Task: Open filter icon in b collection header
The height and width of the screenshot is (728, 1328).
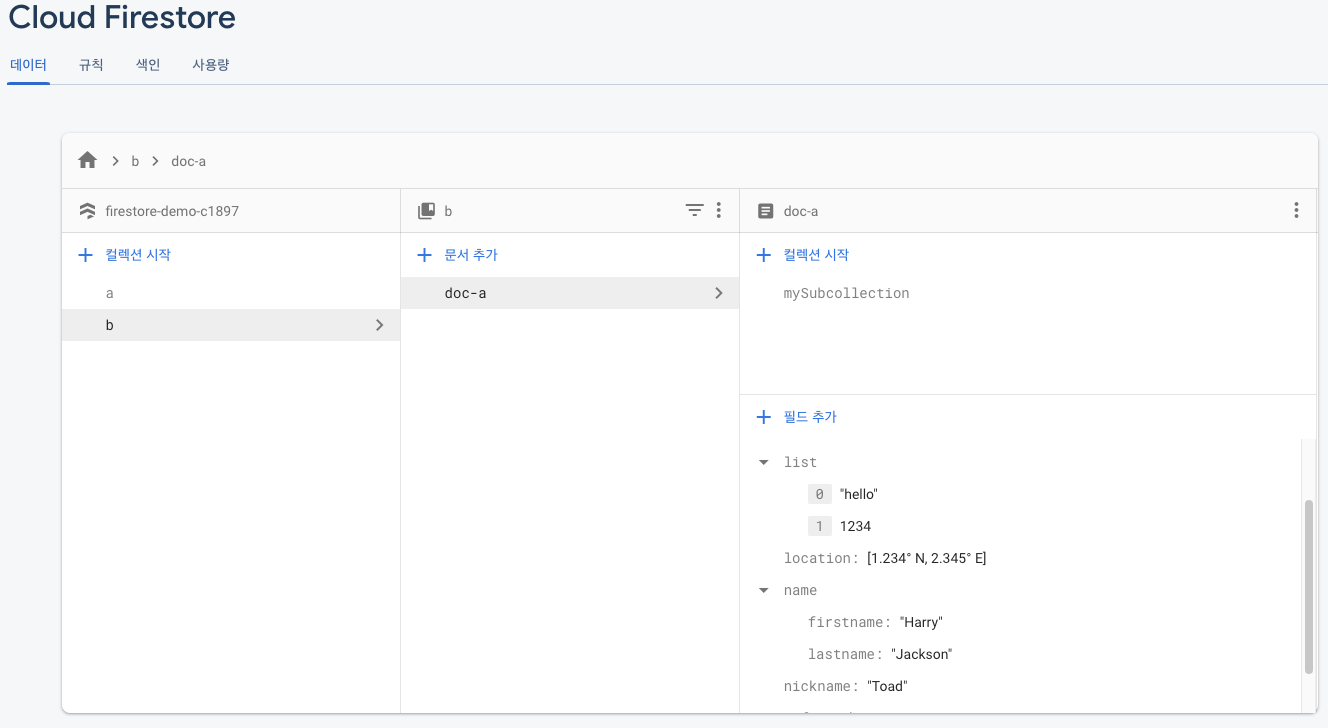Action: coord(694,210)
